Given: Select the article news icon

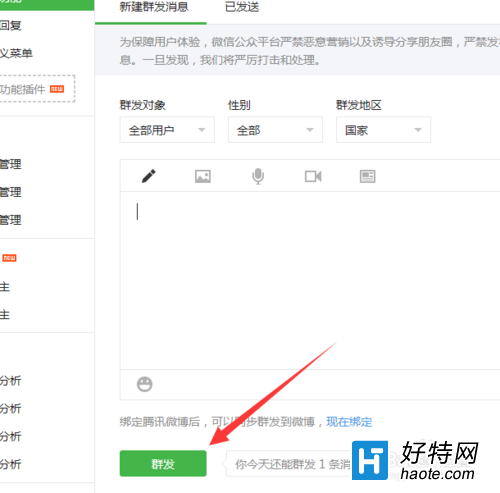Looking at the screenshot, I should (367, 176).
